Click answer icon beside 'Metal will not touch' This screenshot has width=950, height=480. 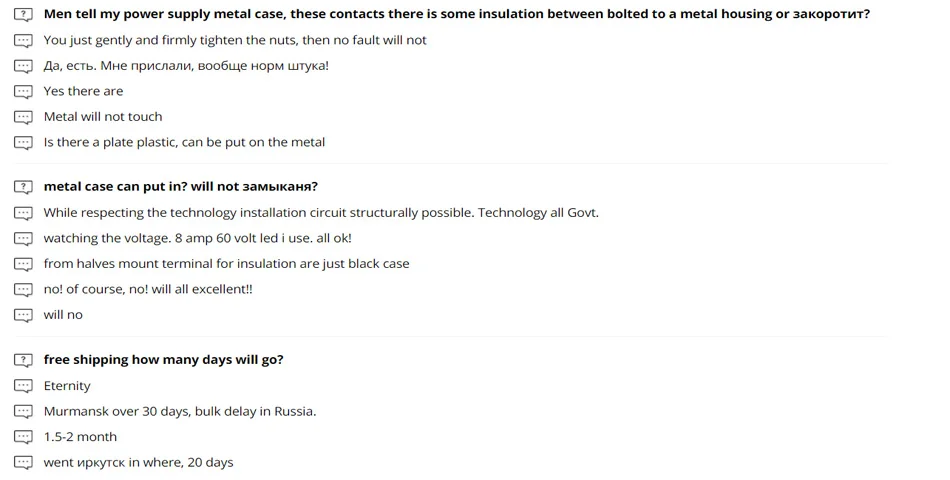click(x=23, y=117)
